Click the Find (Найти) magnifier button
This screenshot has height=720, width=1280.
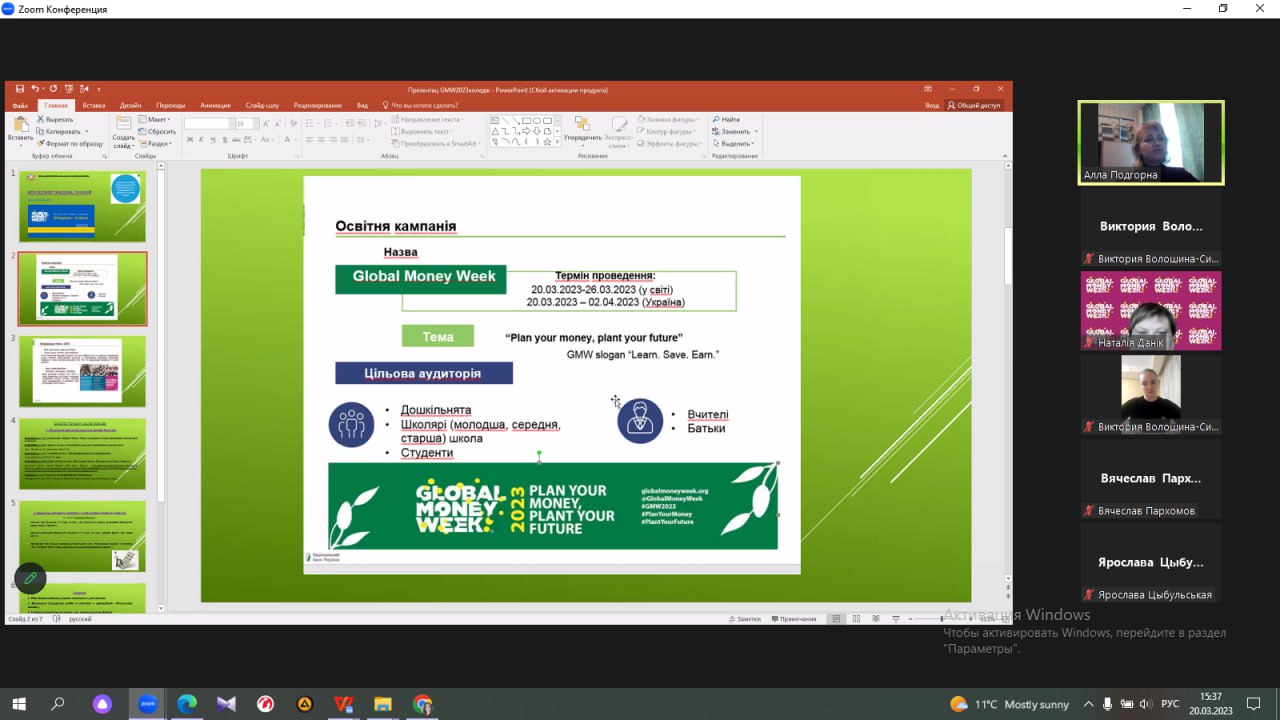[x=727, y=119]
